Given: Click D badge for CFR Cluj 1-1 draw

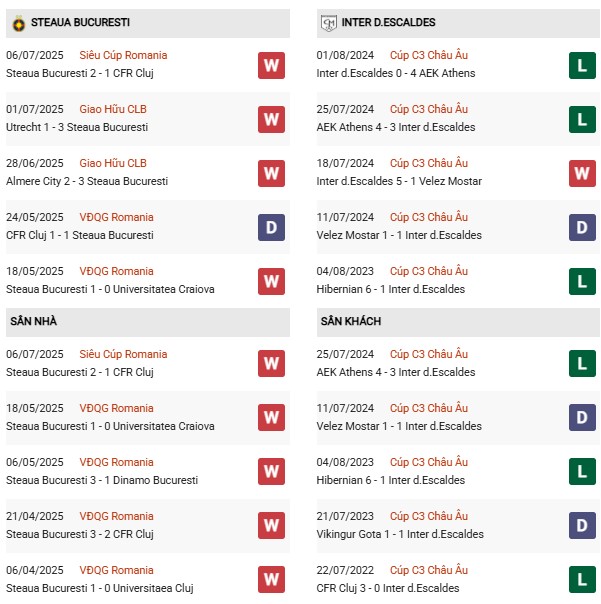Looking at the screenshot, I should click(271, 227).
